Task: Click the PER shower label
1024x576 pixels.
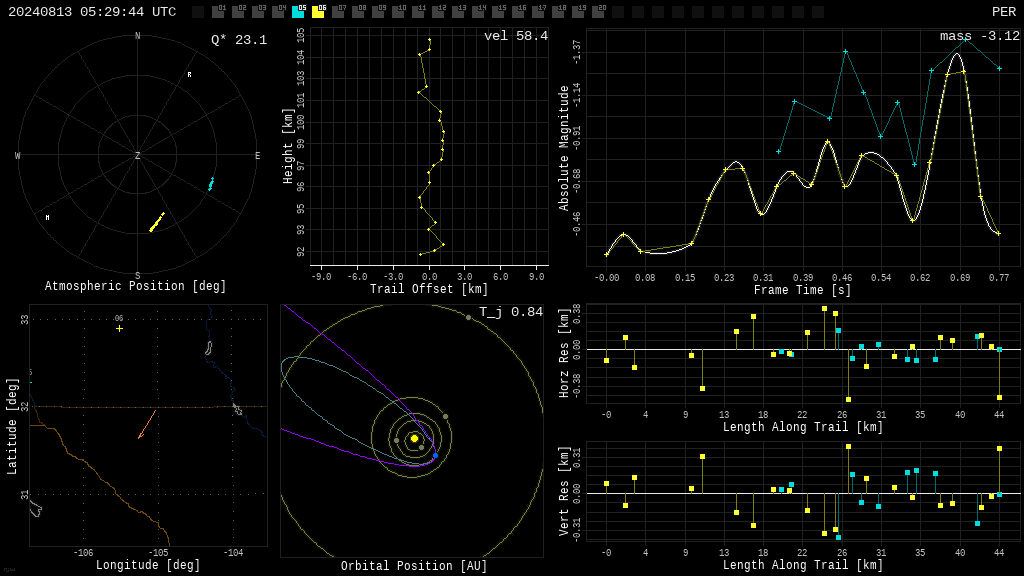Action: click(x=1004, y=12)
